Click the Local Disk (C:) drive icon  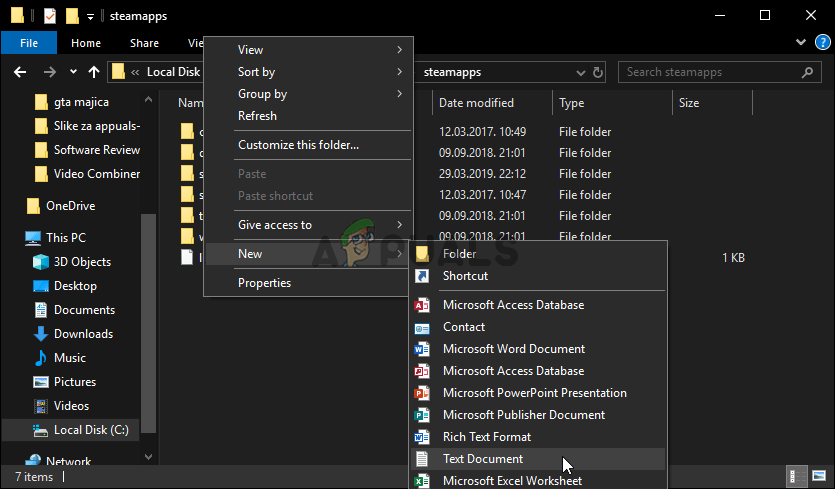(x=40, y=430)
